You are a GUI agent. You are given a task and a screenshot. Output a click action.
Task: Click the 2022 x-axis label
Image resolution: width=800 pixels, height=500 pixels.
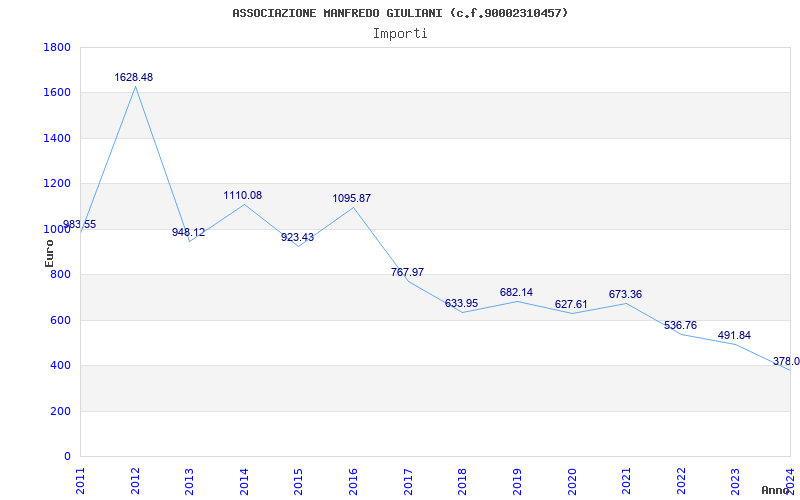tap(681, 482)
